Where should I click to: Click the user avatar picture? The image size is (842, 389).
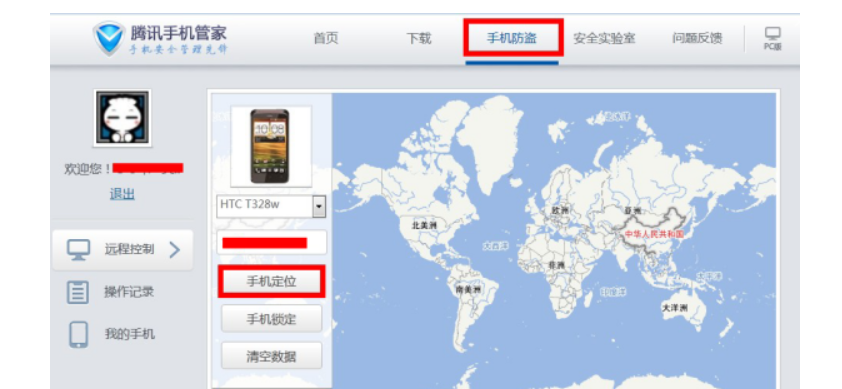coord(122,118)
